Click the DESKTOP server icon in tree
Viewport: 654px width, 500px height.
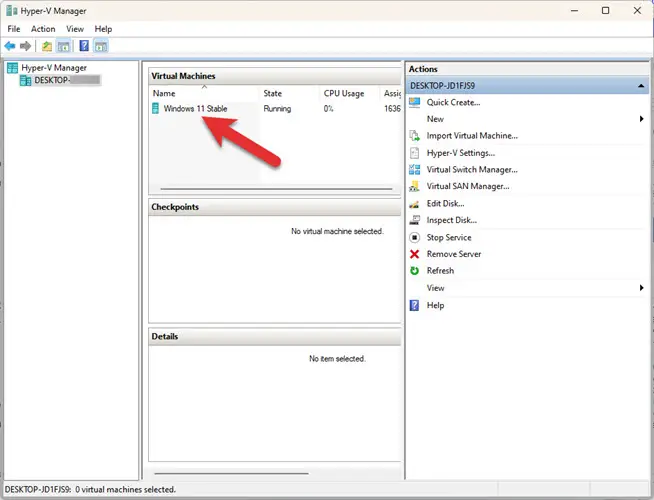[25, 80]
